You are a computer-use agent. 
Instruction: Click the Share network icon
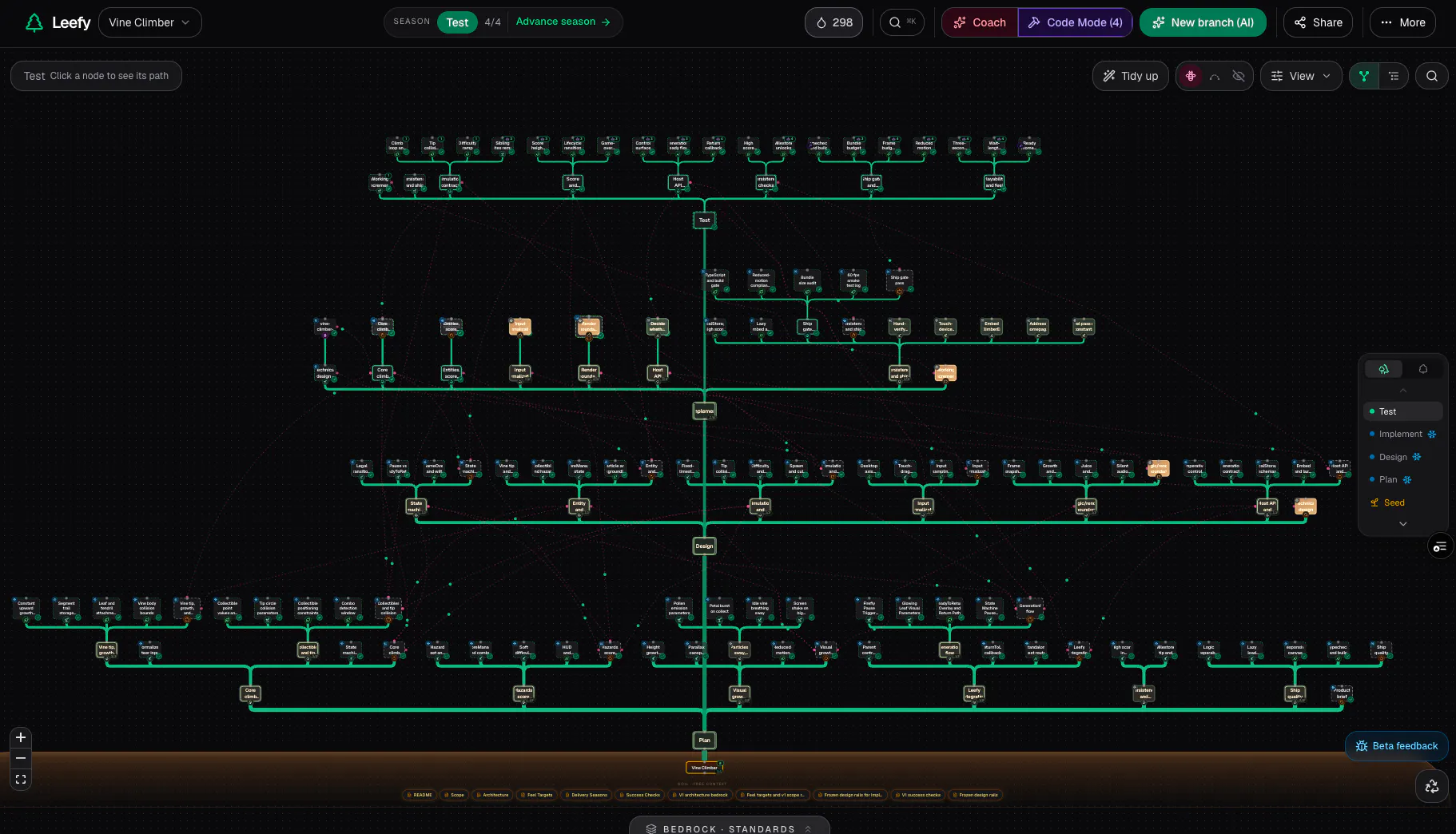click(1300, 22)
